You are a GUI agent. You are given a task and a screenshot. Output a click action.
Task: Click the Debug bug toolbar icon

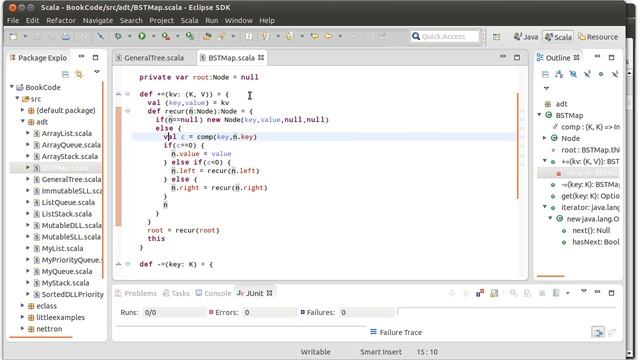click(x=118, y=36)
